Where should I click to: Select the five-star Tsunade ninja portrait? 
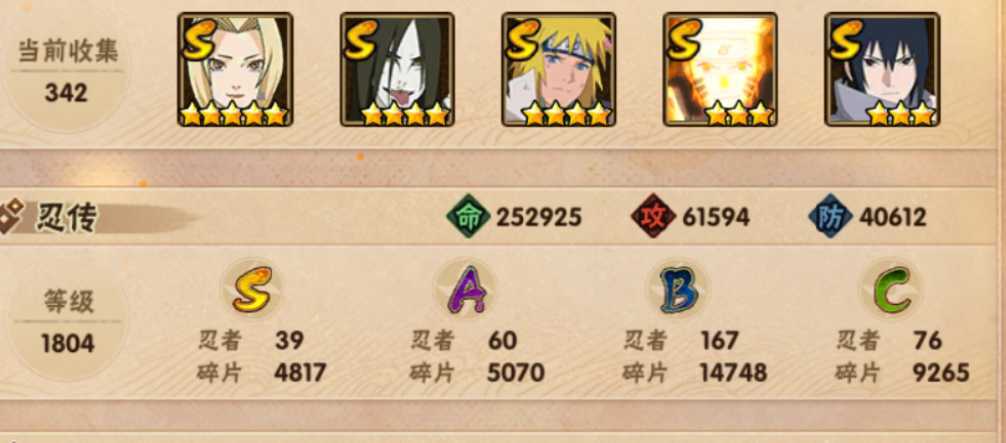(x=235, y=69)
